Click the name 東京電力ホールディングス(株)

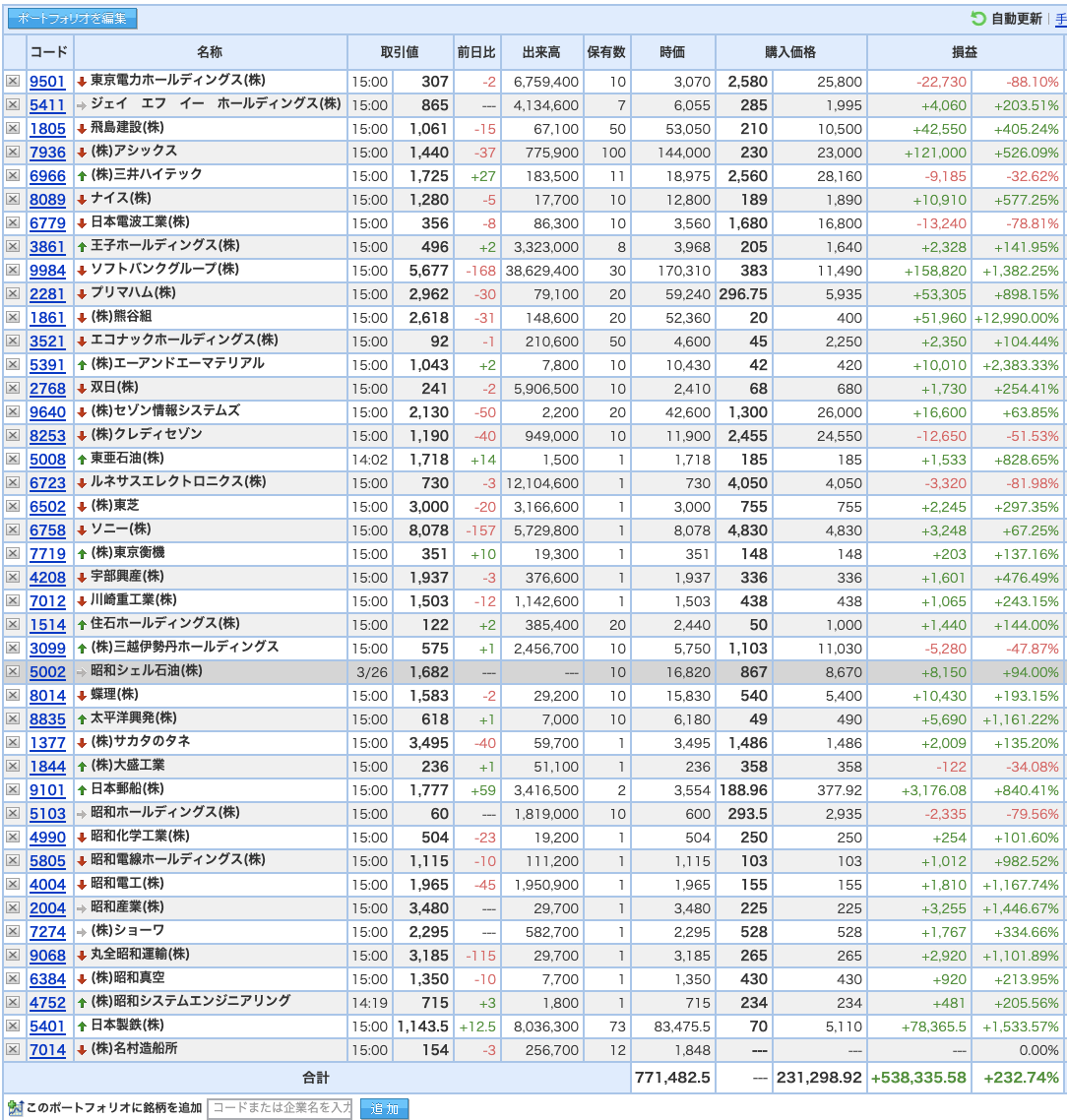(178, 80)
